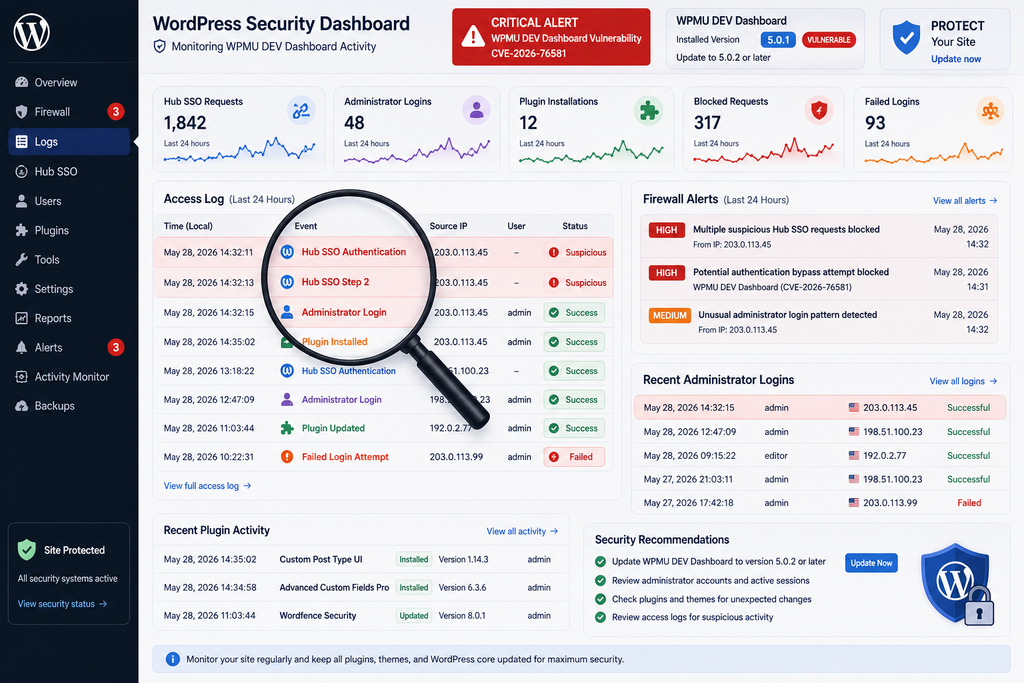Select Logs in the sidebar
Viewport: 1024px width, 683px height.
(69, 142)
